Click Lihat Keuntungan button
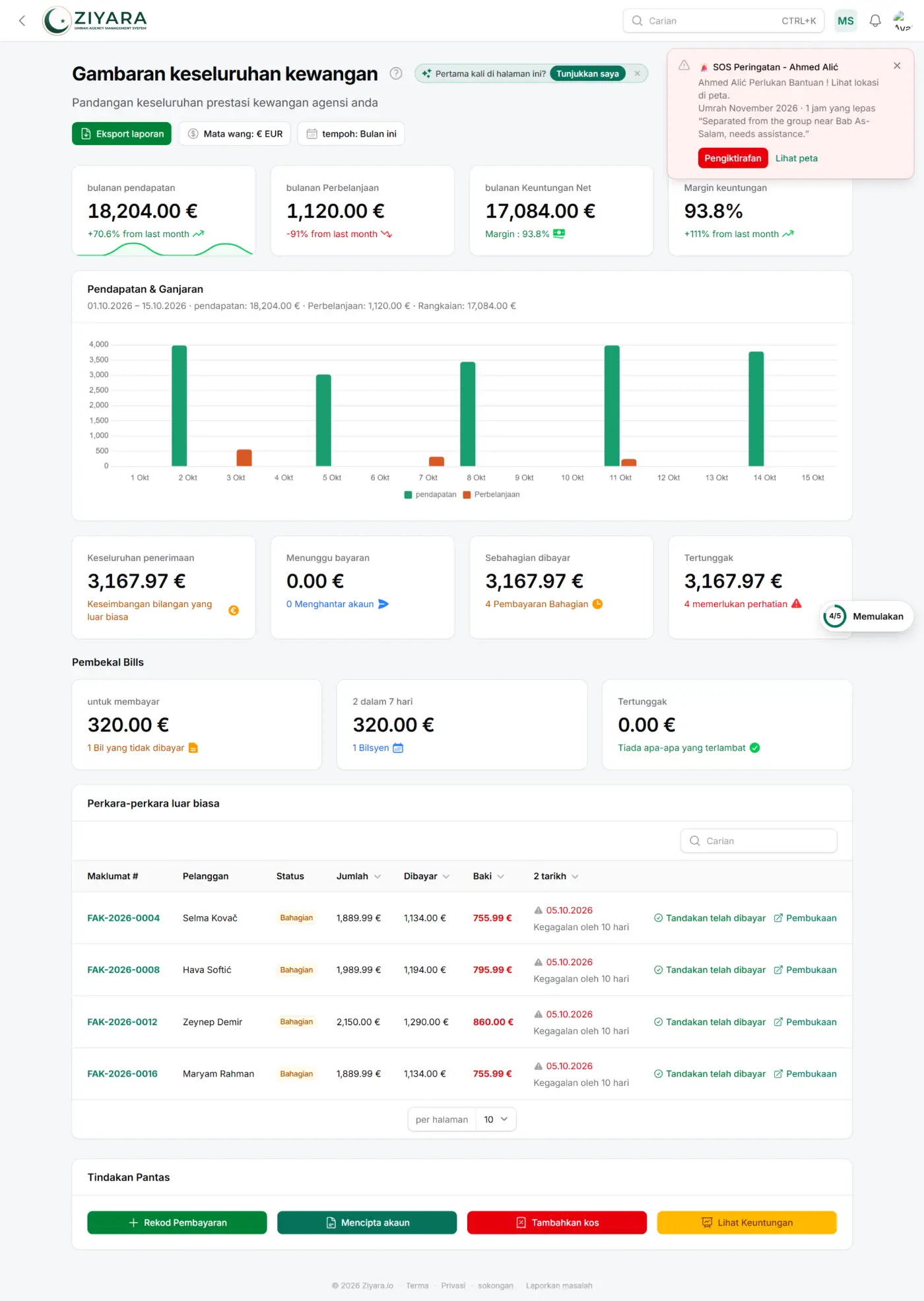The image size is (924, 1301). click(x=747, y=1222)
